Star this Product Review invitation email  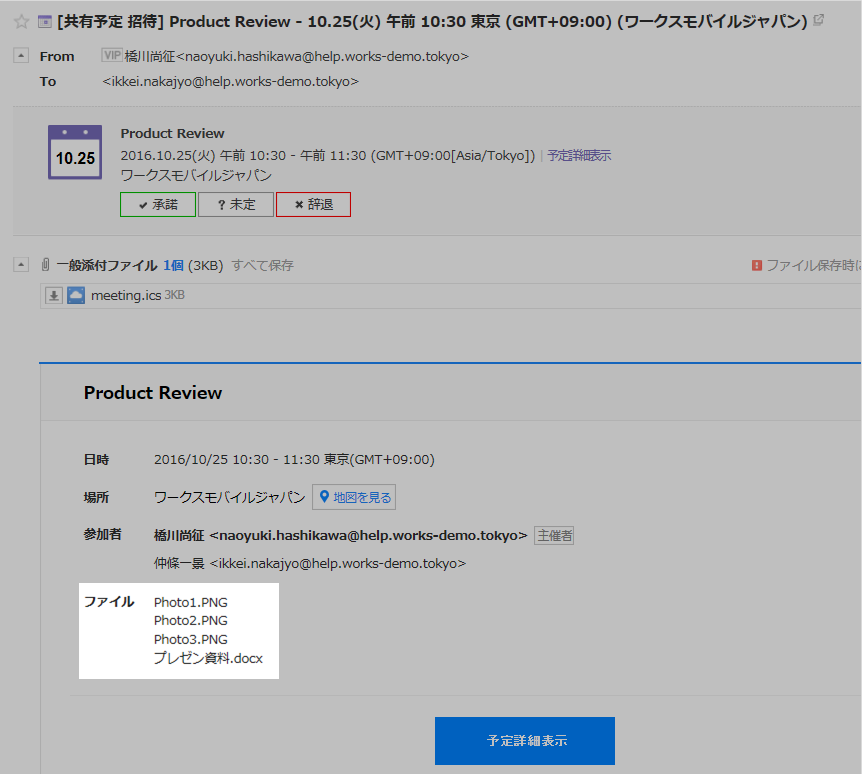21,21
